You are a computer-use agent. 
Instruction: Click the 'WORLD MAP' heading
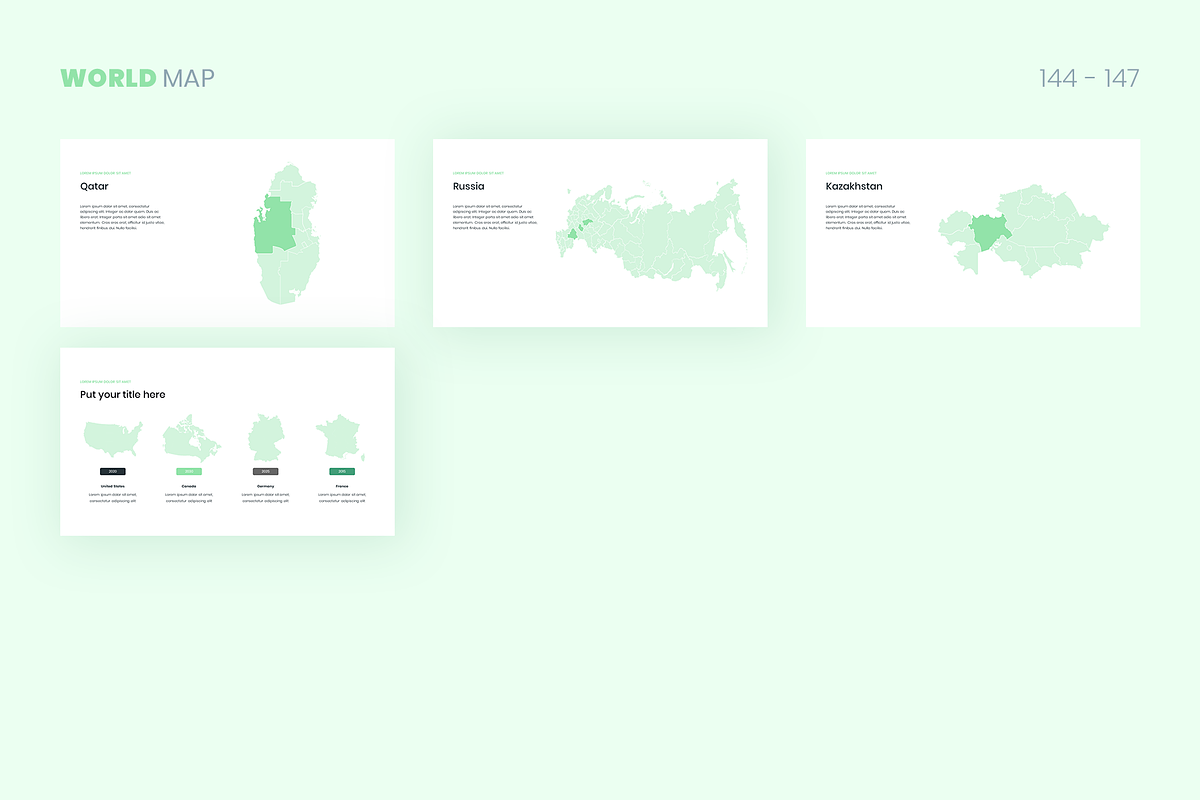137,78
